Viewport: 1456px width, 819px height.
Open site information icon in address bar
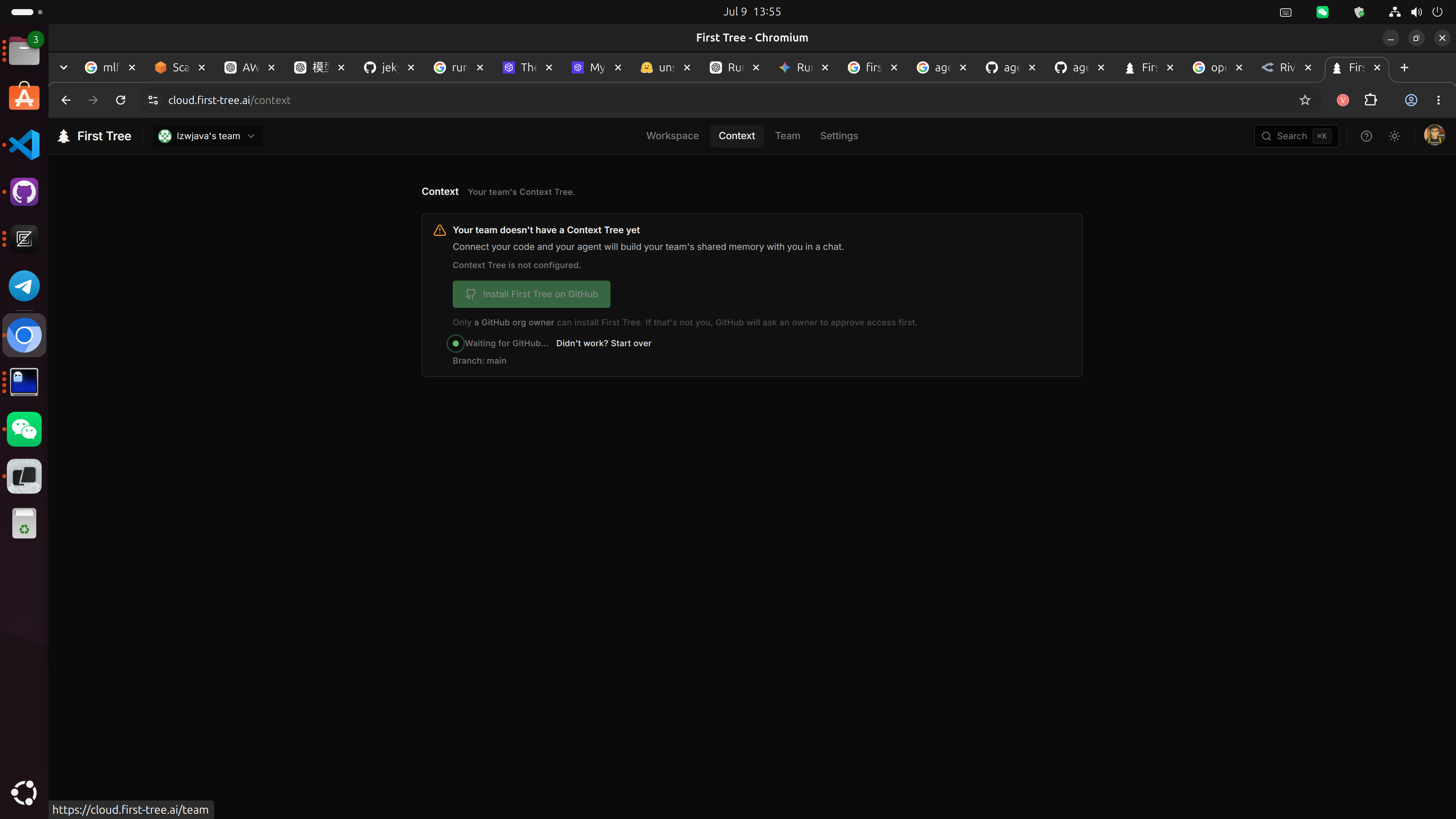[x=152, y=100]
